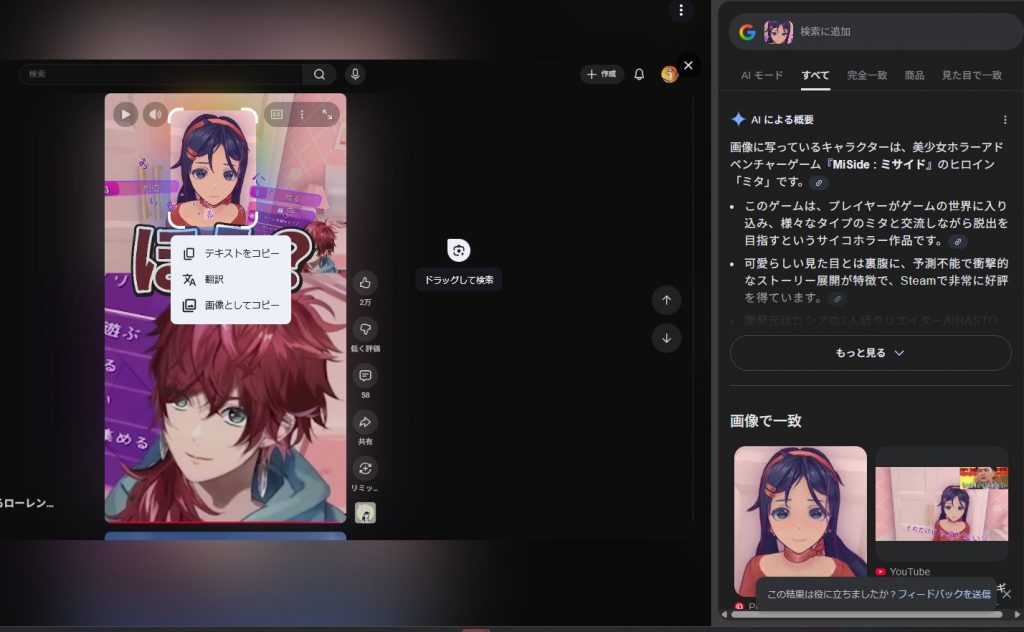Open the video player three-dot menu
Screen dimensions: 1024x632
click(x=302, y=114)
